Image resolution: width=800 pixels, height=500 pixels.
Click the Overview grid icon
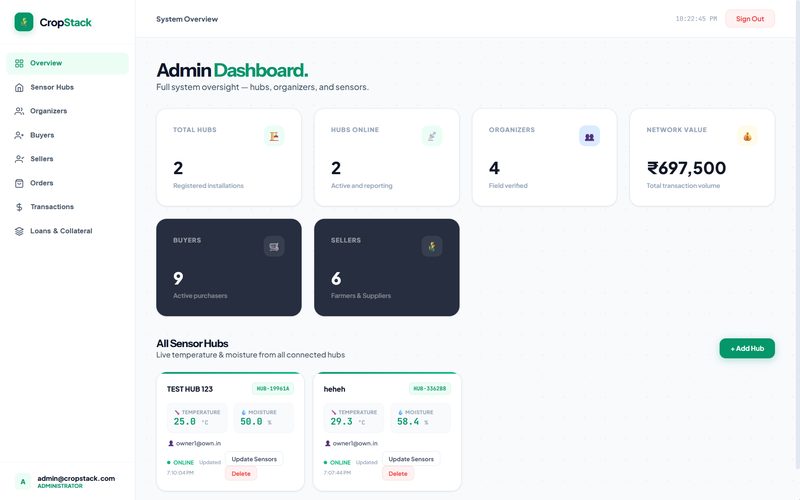19,63
